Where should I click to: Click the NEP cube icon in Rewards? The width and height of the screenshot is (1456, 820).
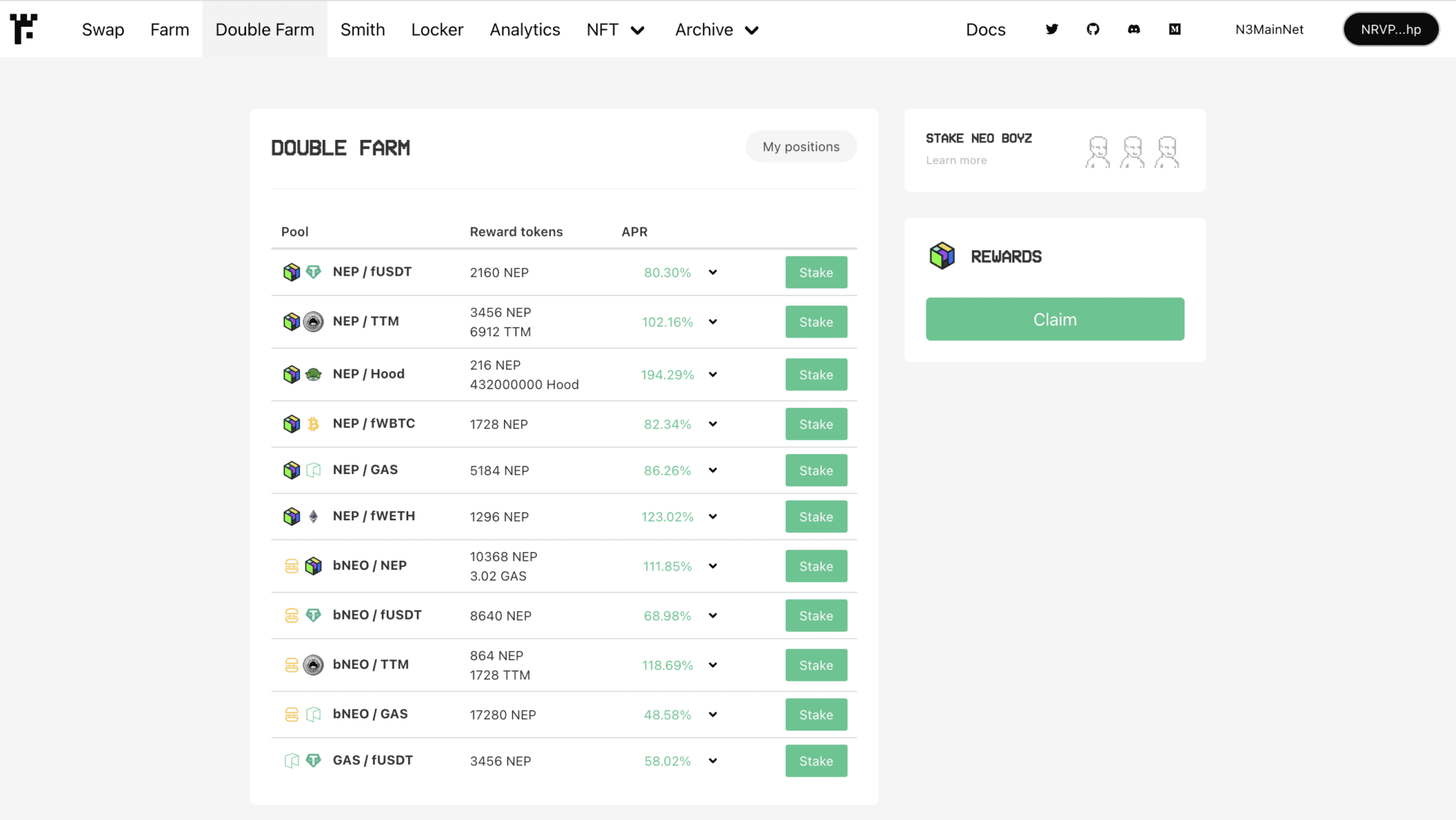pos(942,256)
